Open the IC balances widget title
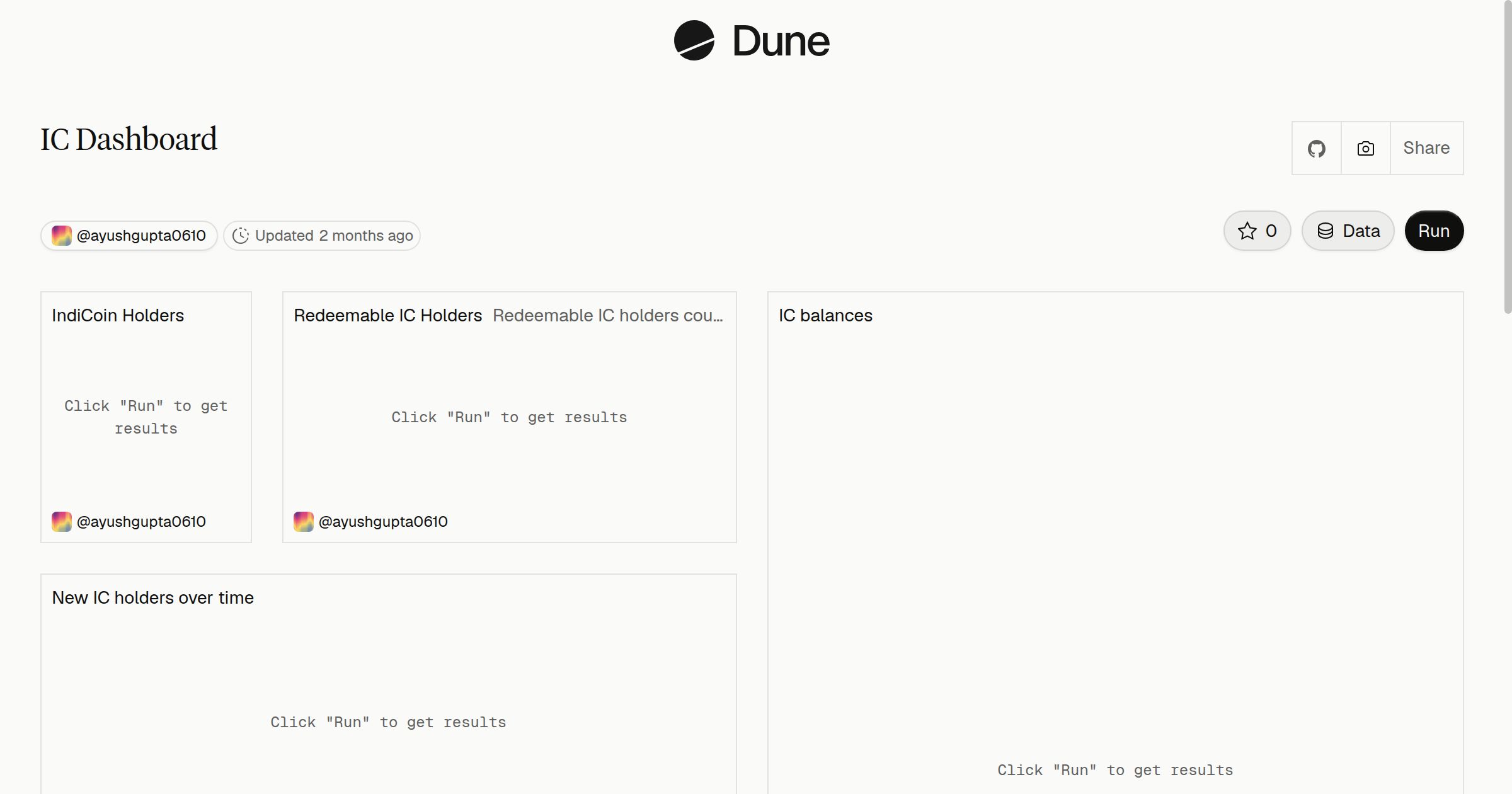The width and height of the screenshot is (1512, 794). [825, 315]
